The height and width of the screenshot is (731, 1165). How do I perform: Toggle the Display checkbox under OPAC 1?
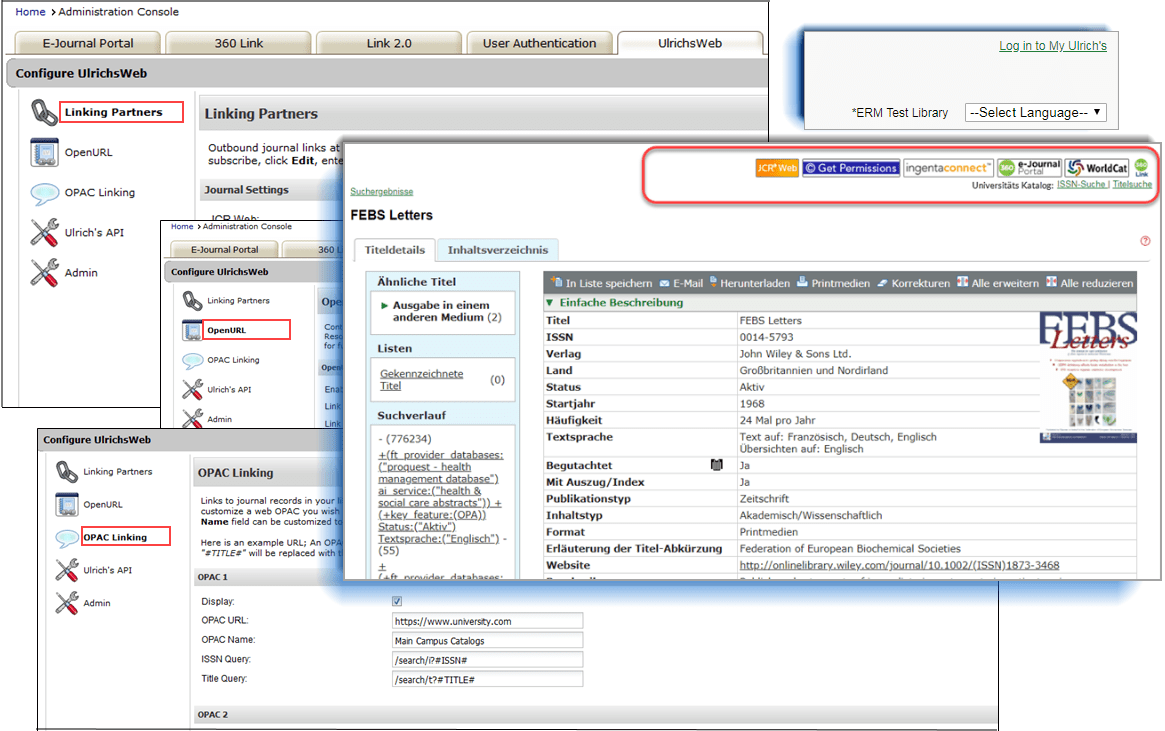coord(397,601)
